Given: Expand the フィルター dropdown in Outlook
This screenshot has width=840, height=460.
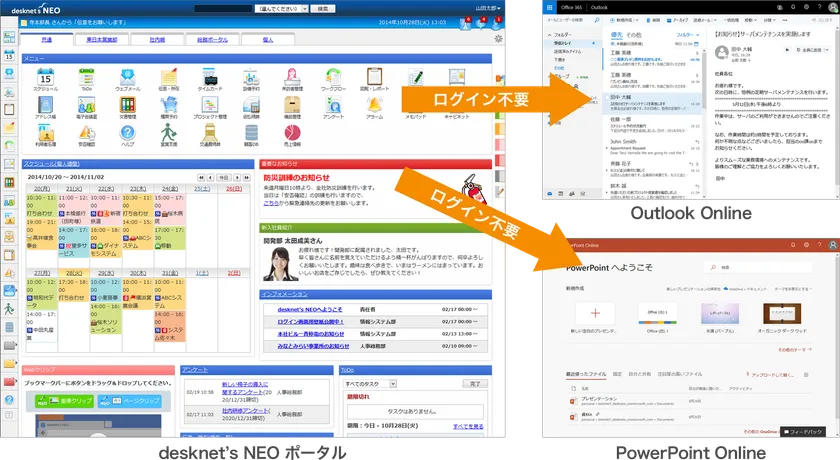Looking at the screenshot, I should click(688, 35).
